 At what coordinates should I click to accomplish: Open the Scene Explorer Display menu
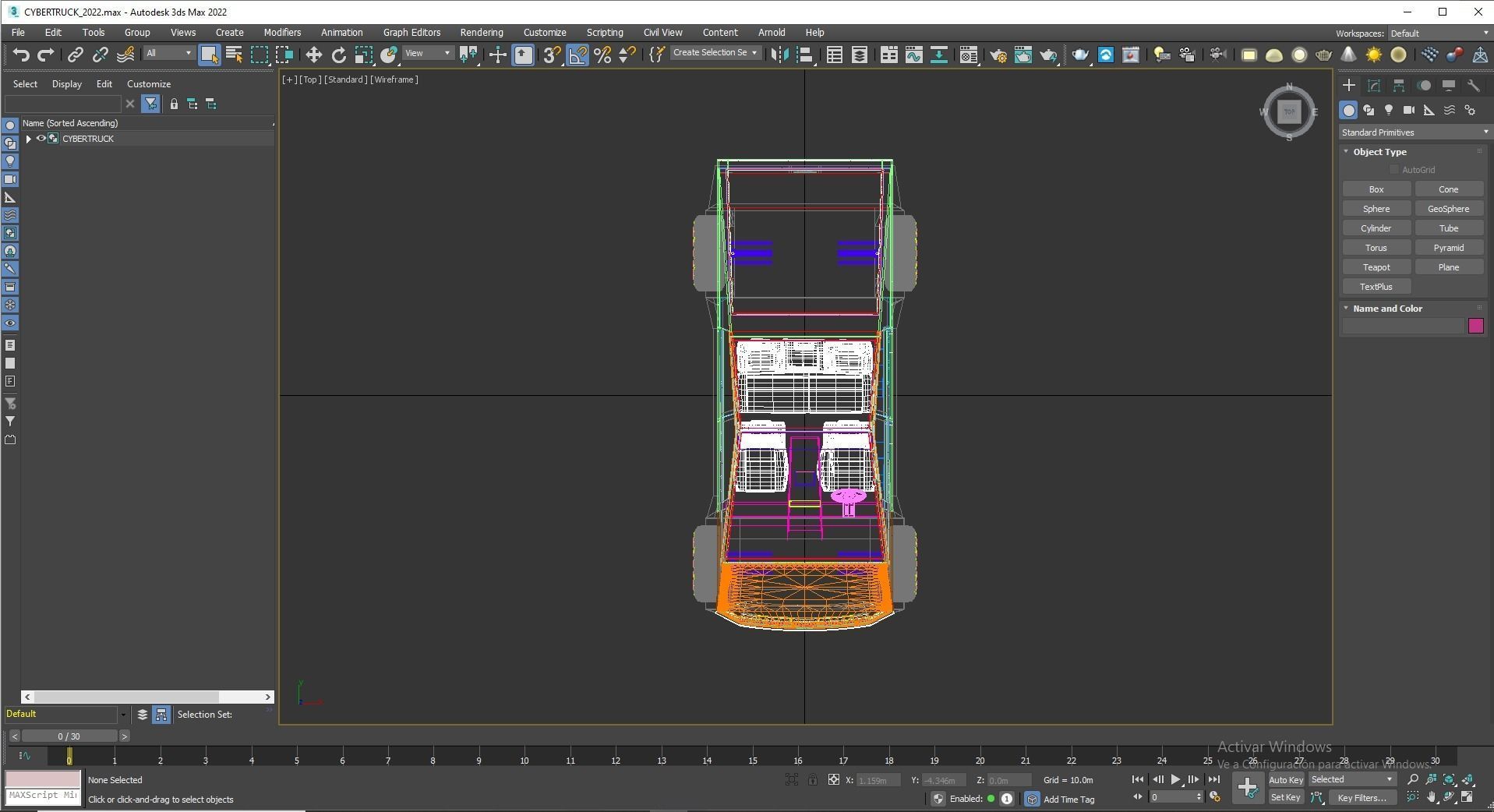[x=67, y=84]
